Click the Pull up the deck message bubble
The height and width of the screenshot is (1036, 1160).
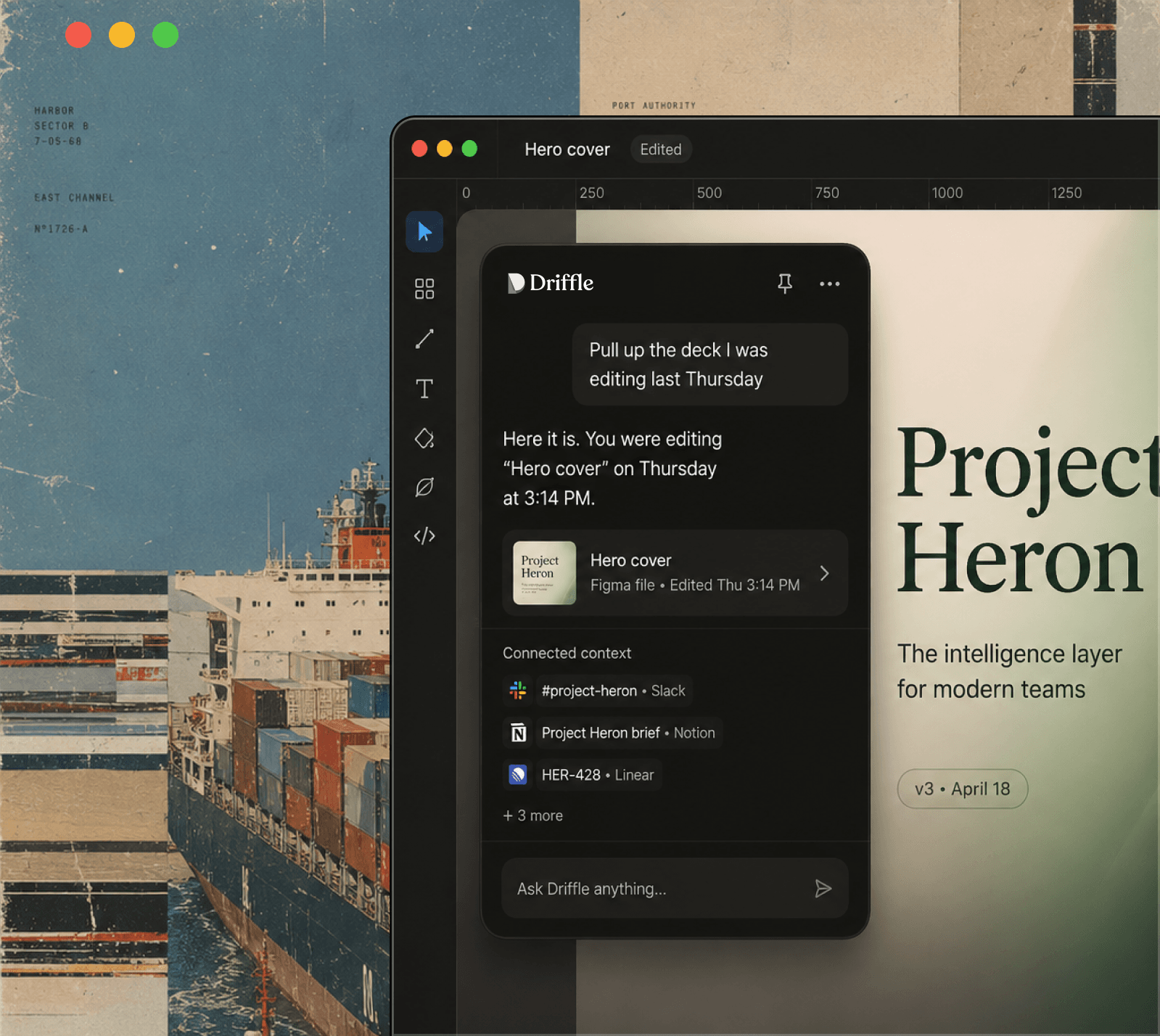pos(710,364)
